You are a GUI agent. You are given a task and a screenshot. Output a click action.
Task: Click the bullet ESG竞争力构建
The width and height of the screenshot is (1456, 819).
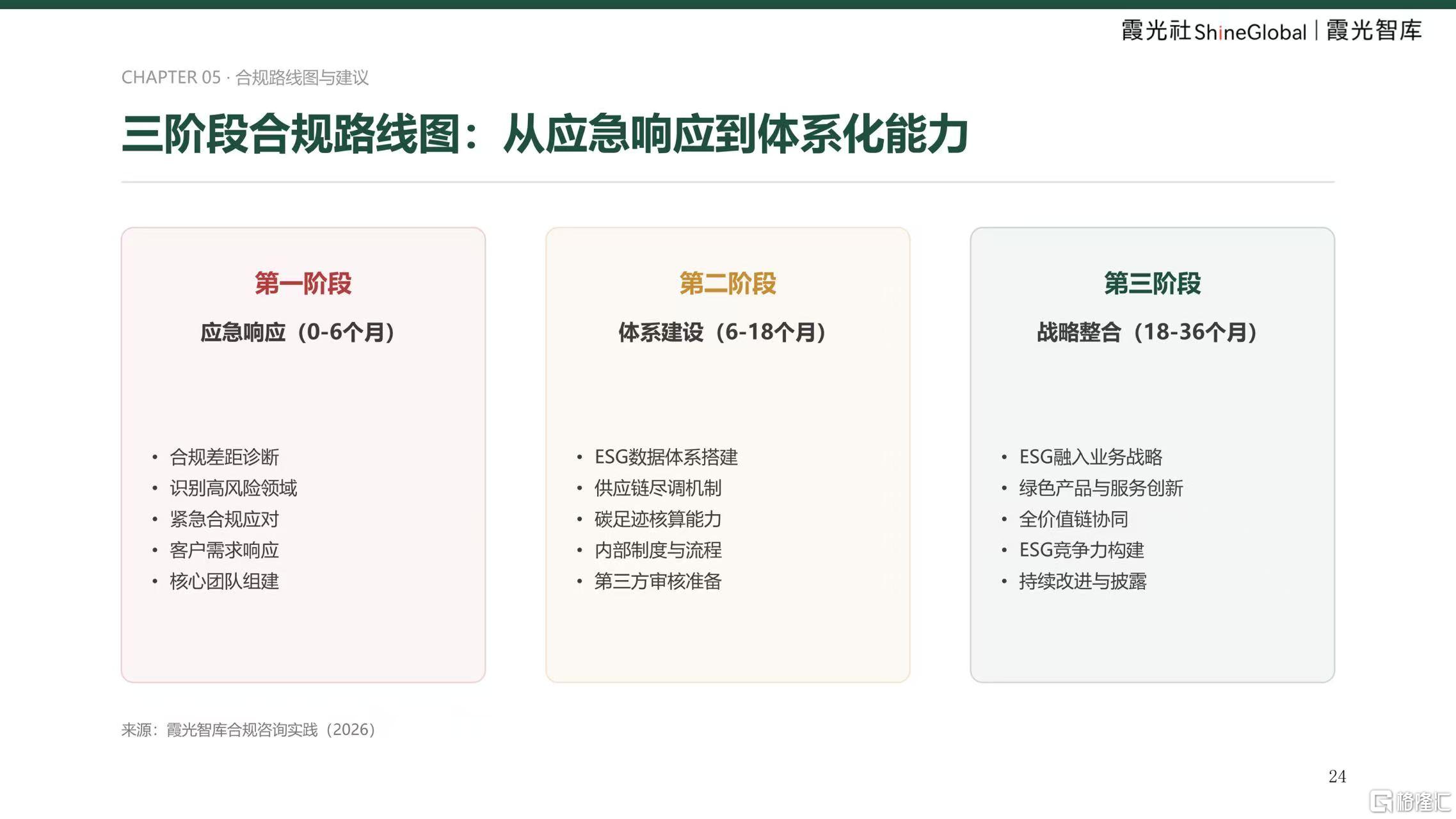[1082, 550]
